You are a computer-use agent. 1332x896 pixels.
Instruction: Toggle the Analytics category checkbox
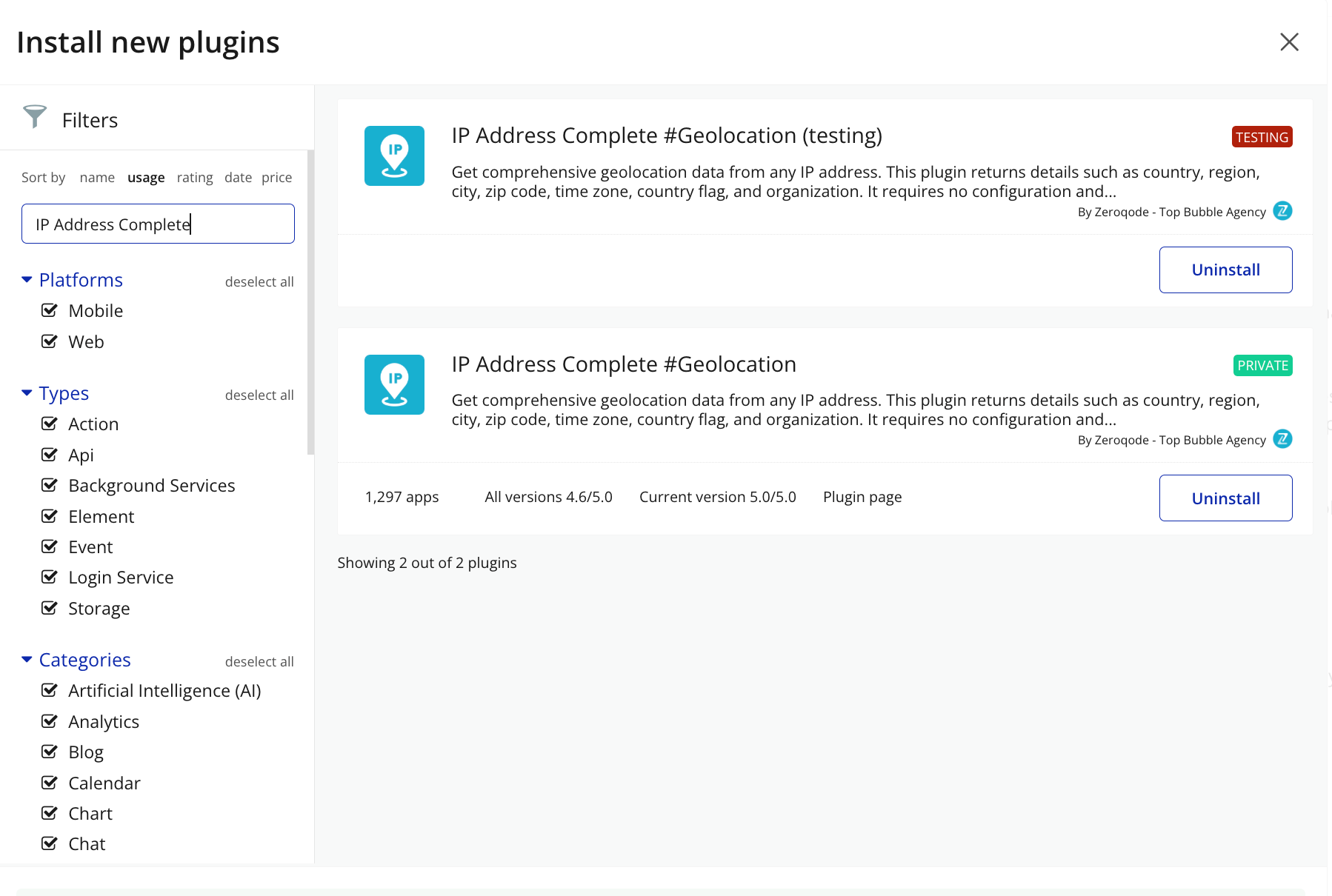50,721
